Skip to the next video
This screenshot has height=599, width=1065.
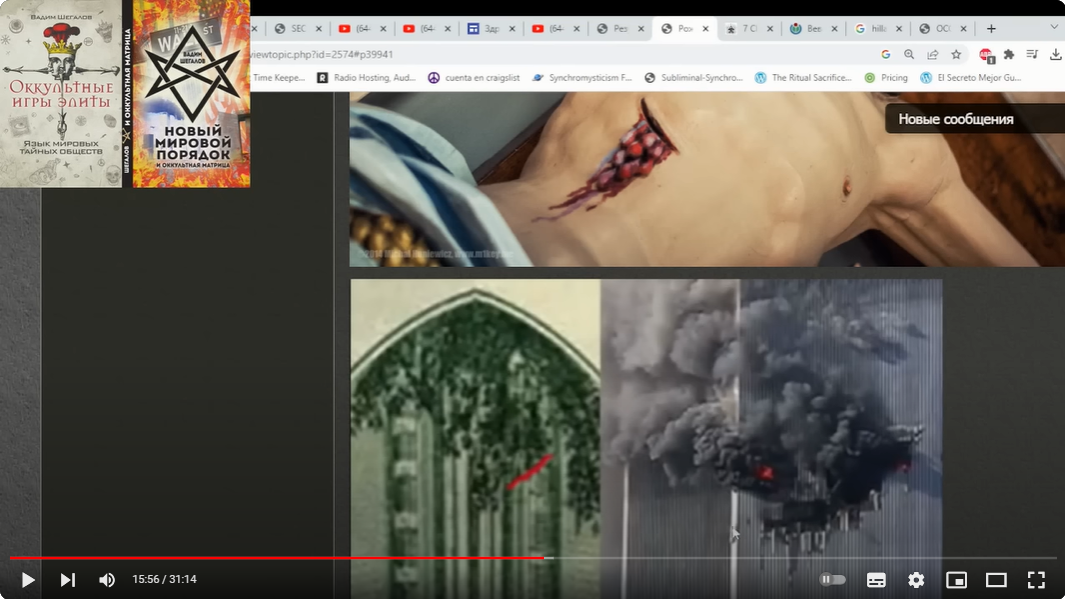click(67, 579)
